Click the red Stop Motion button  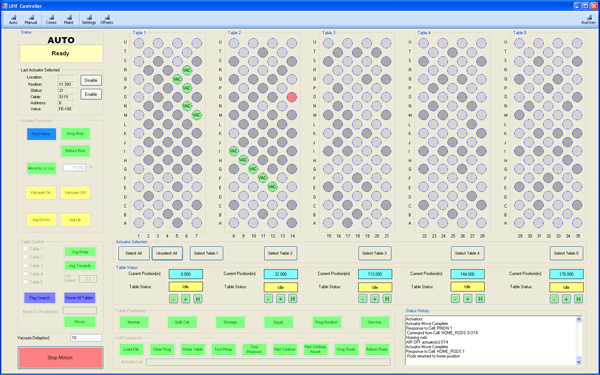[60, 357]
